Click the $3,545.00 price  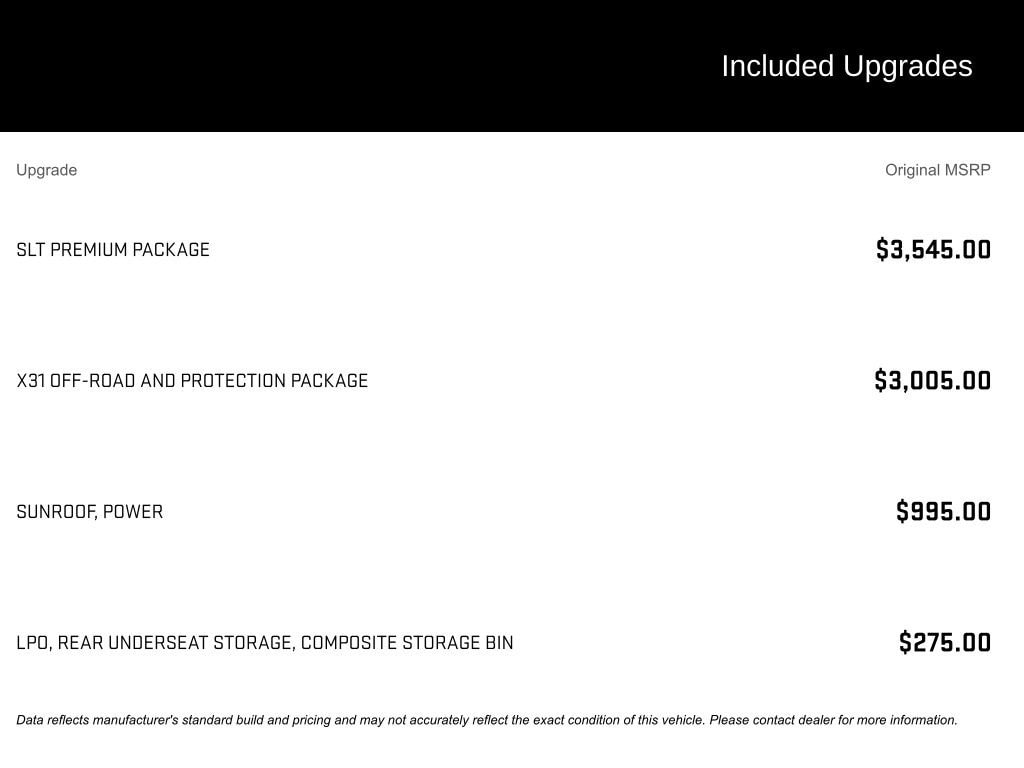933,250
